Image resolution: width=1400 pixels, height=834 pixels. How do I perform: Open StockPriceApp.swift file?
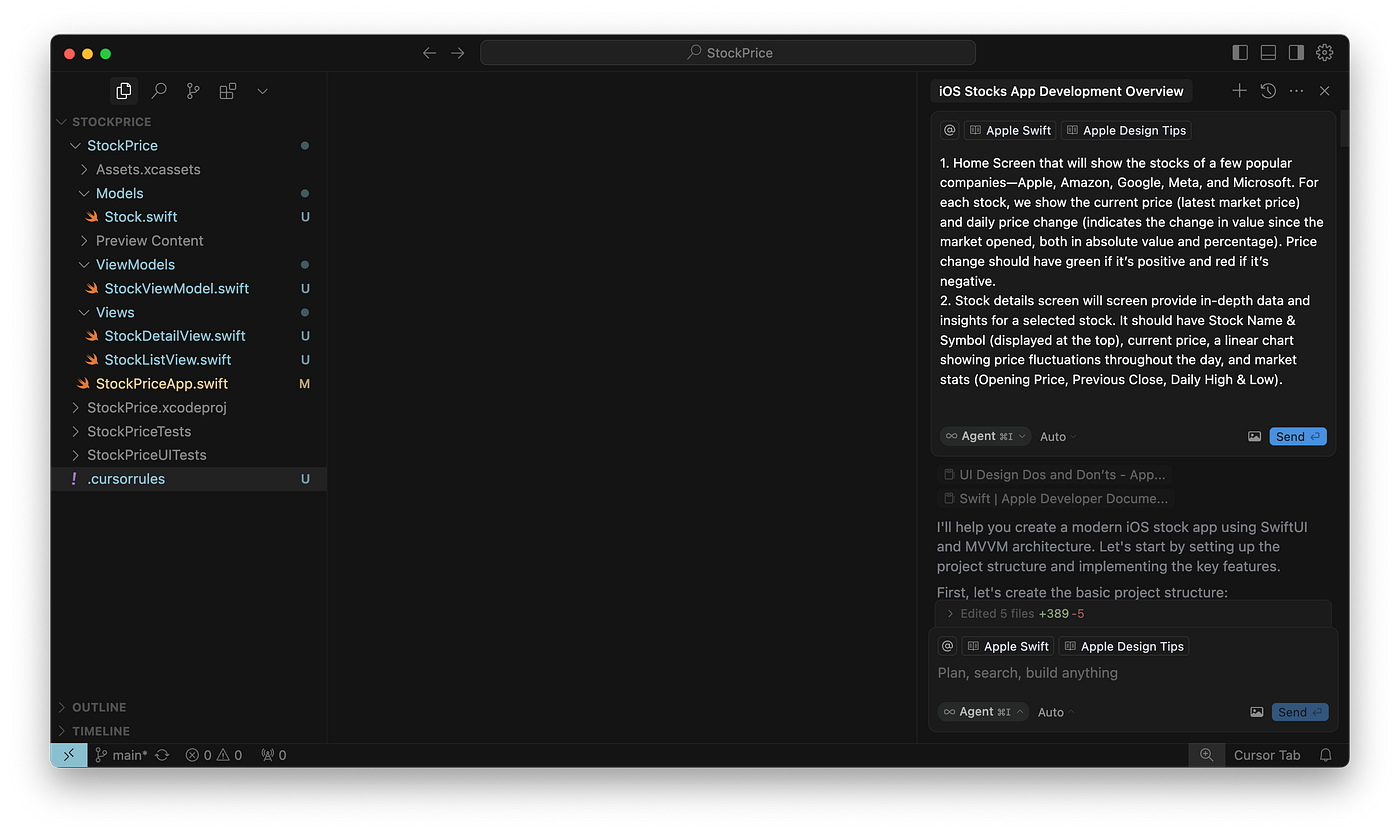(188, 384)
